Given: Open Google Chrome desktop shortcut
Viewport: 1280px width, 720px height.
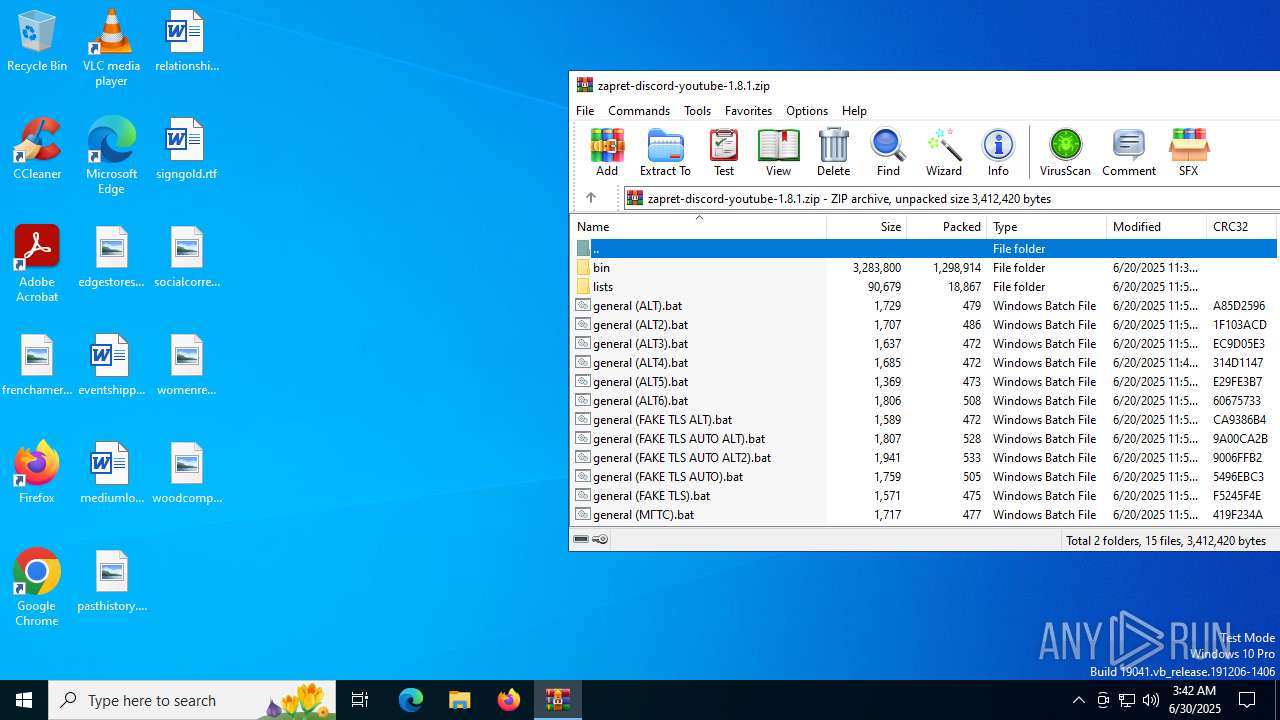Looking at the screenshot, I should tap(37, 588).
